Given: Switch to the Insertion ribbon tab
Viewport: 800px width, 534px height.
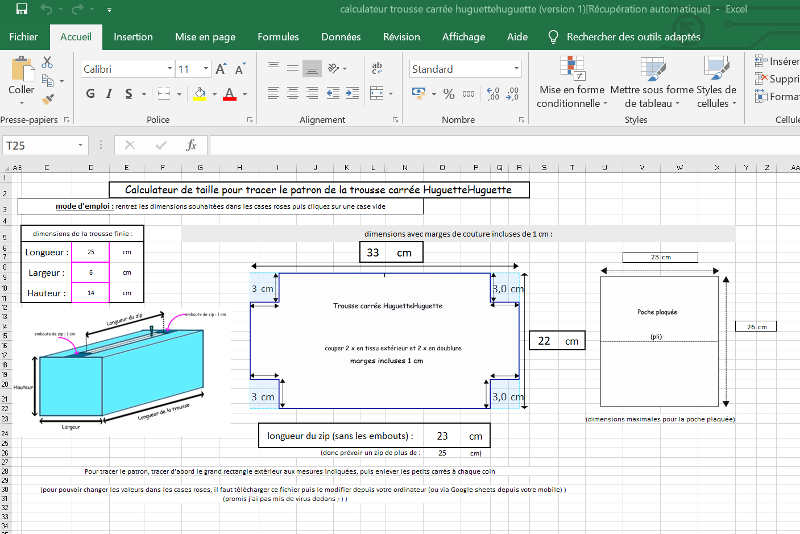Looking at the screenshot, I should (133, 37).
